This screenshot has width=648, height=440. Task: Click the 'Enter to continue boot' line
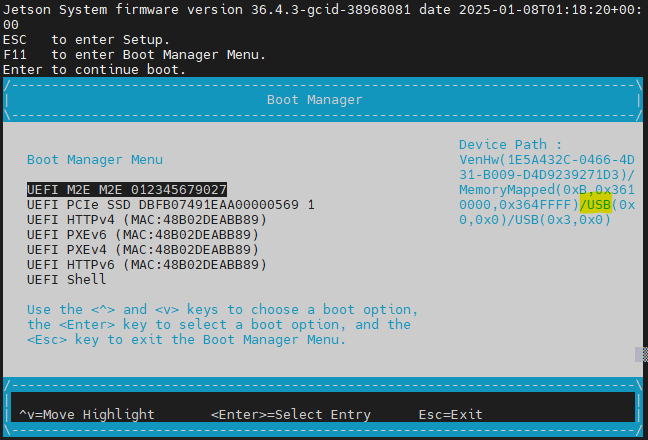click(x=94, y=69)
